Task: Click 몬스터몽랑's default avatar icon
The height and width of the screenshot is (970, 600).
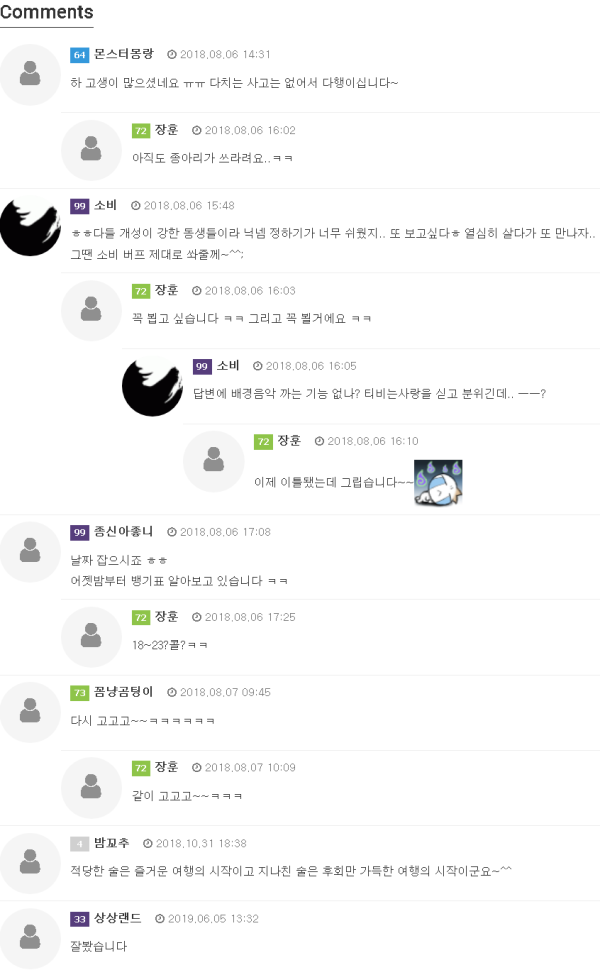Action: 30,74
